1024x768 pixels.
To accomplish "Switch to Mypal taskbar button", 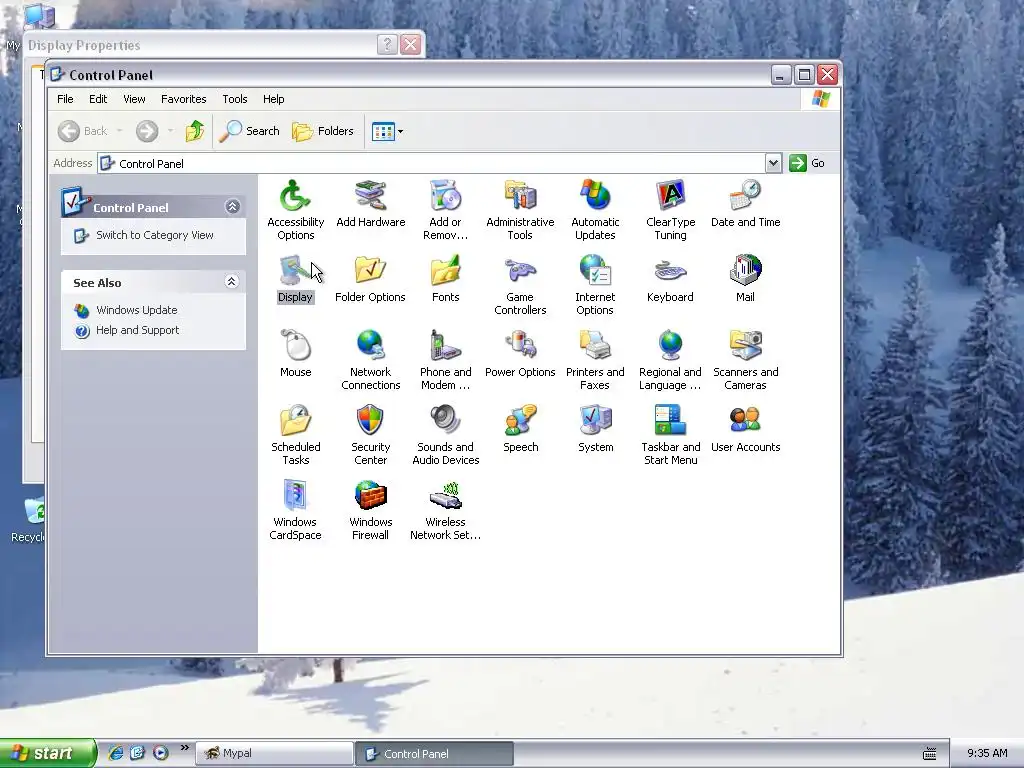I will (x=274, y=754).
